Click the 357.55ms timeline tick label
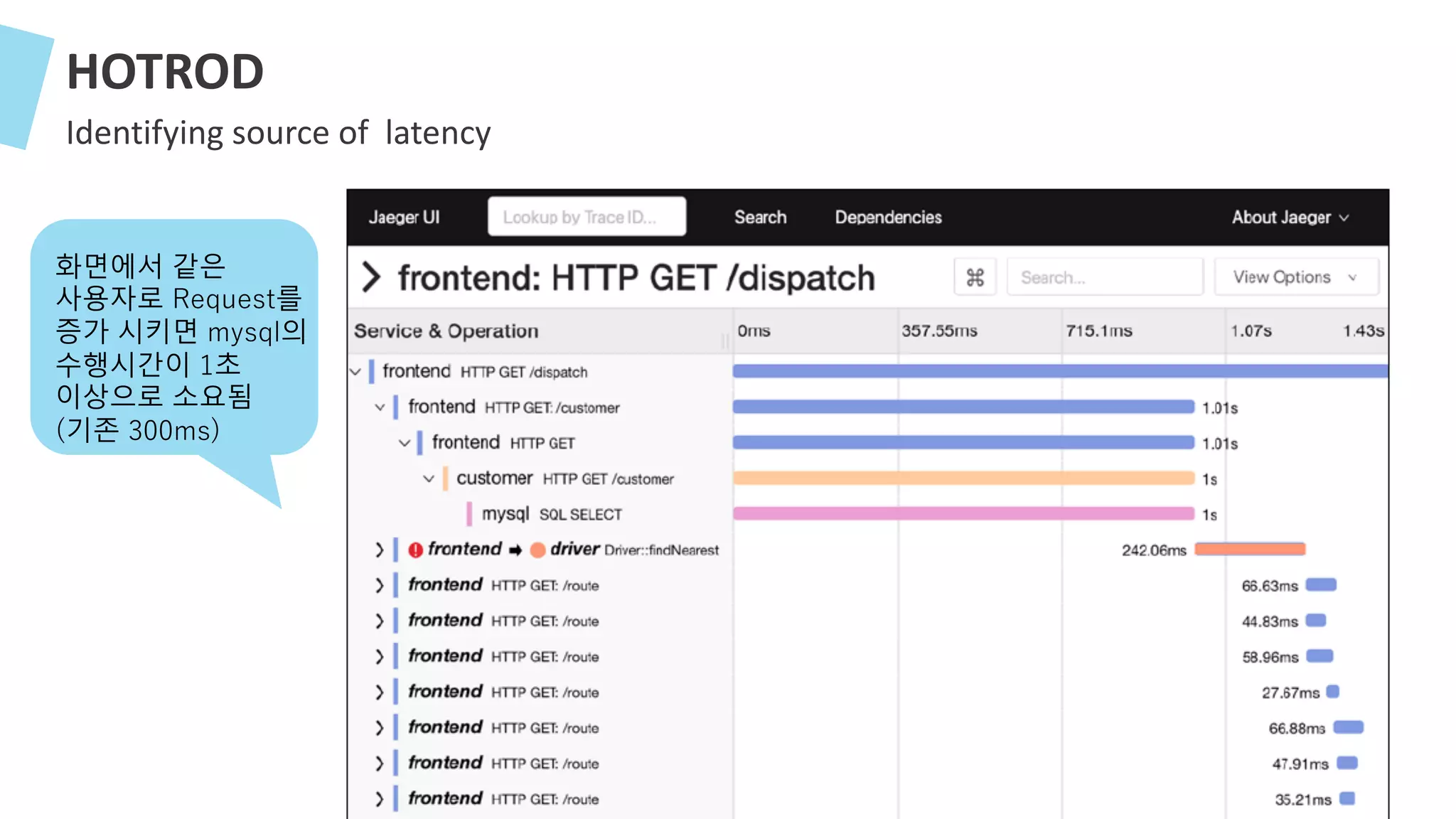 (939, 331)
